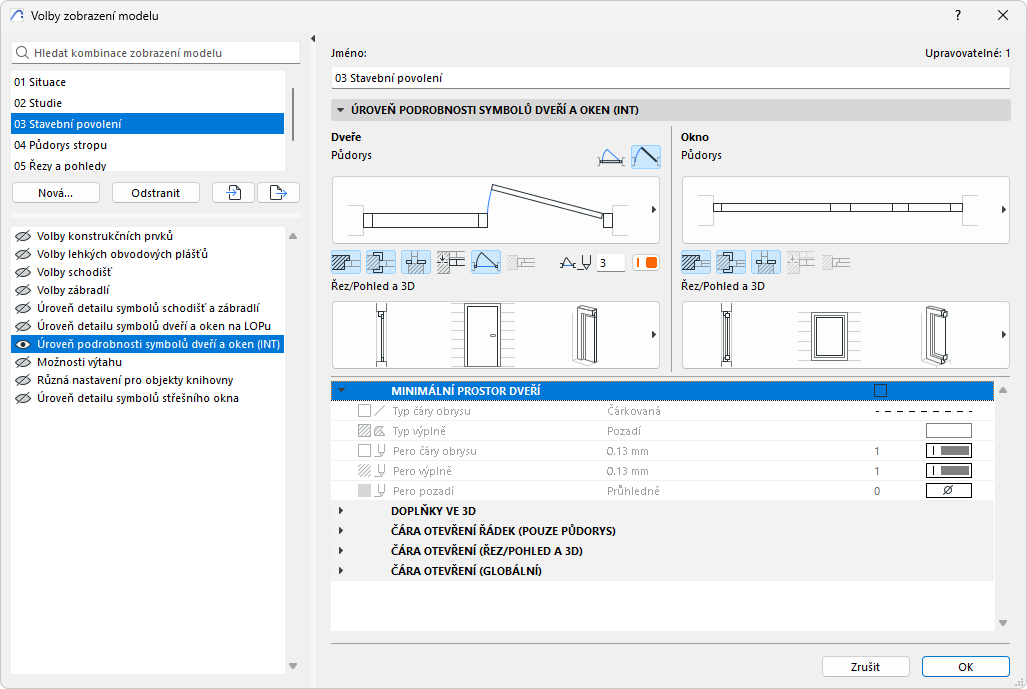
Task: Click the export combinations icon button
Action: [x=278, y=192]
